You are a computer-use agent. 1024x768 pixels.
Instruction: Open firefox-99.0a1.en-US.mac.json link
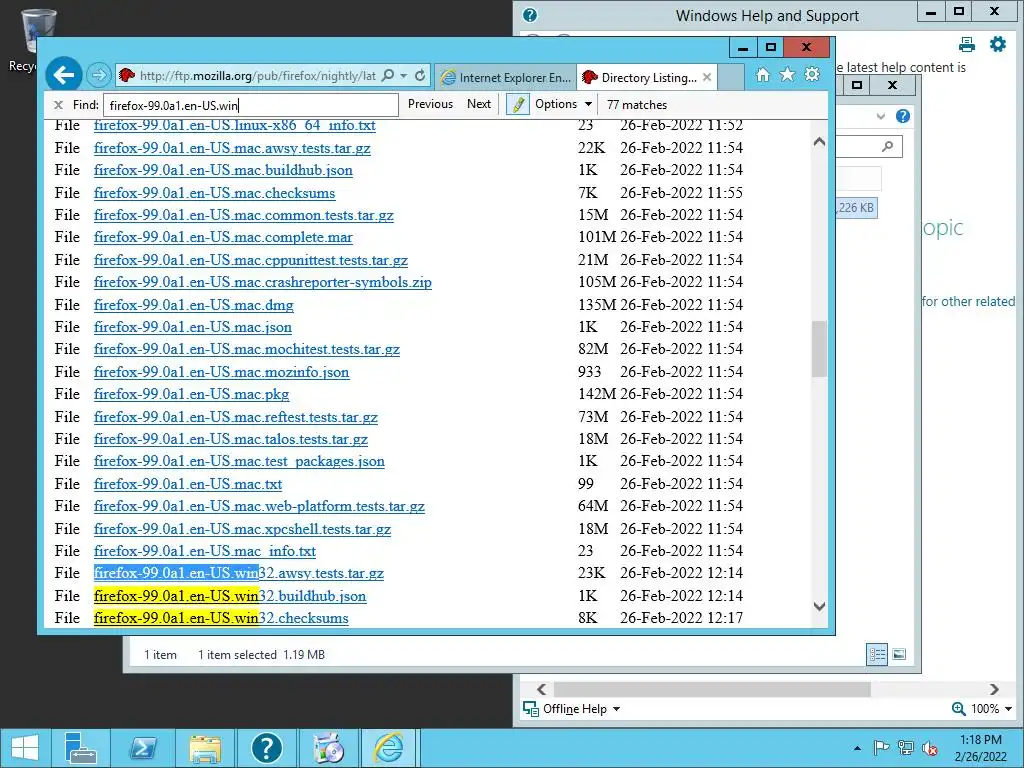pos(193,327)
